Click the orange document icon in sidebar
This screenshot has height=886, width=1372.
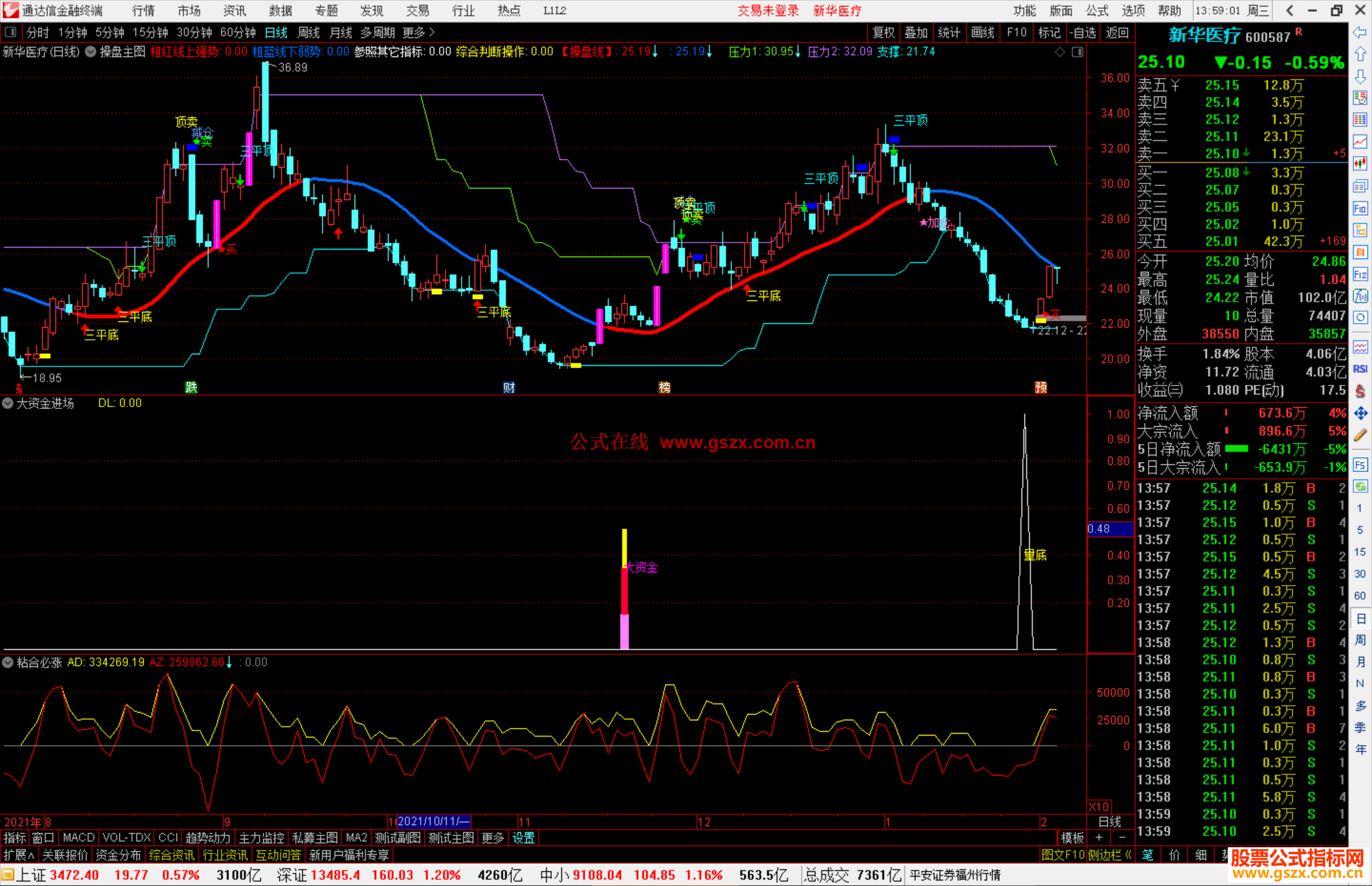click(1360, 252)
